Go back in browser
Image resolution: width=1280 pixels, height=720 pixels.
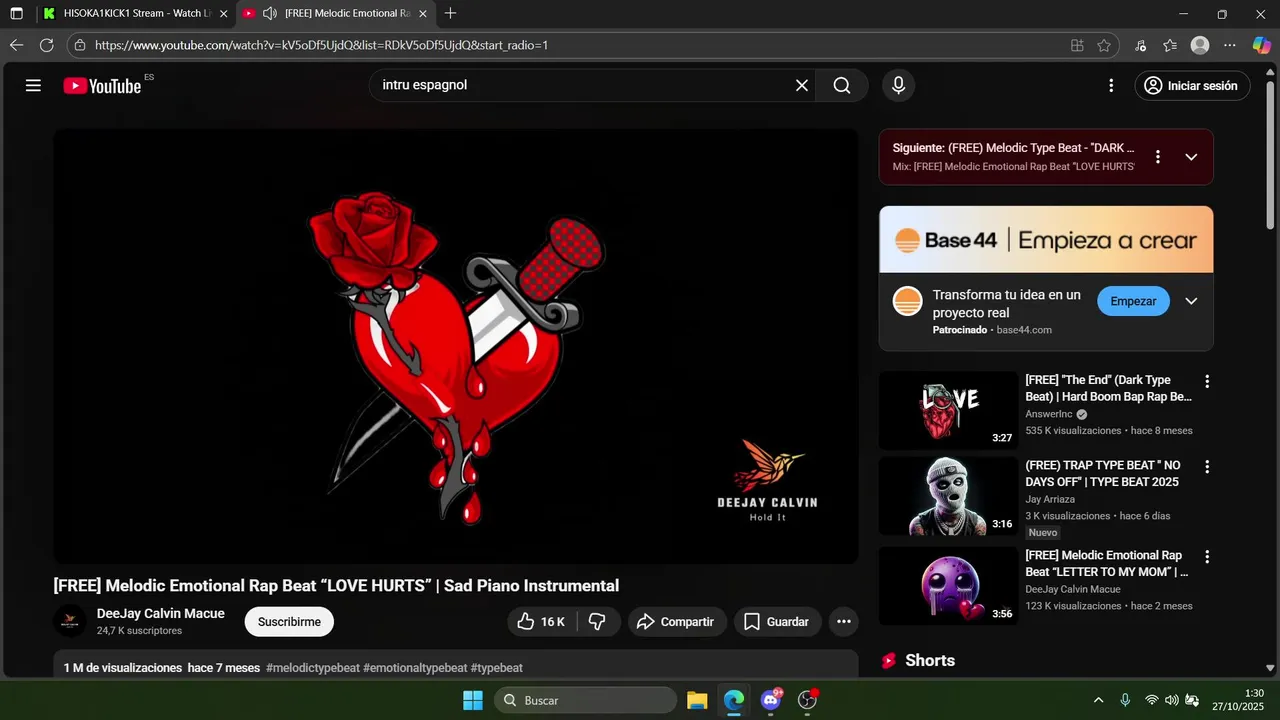click(x=16, y=45)
